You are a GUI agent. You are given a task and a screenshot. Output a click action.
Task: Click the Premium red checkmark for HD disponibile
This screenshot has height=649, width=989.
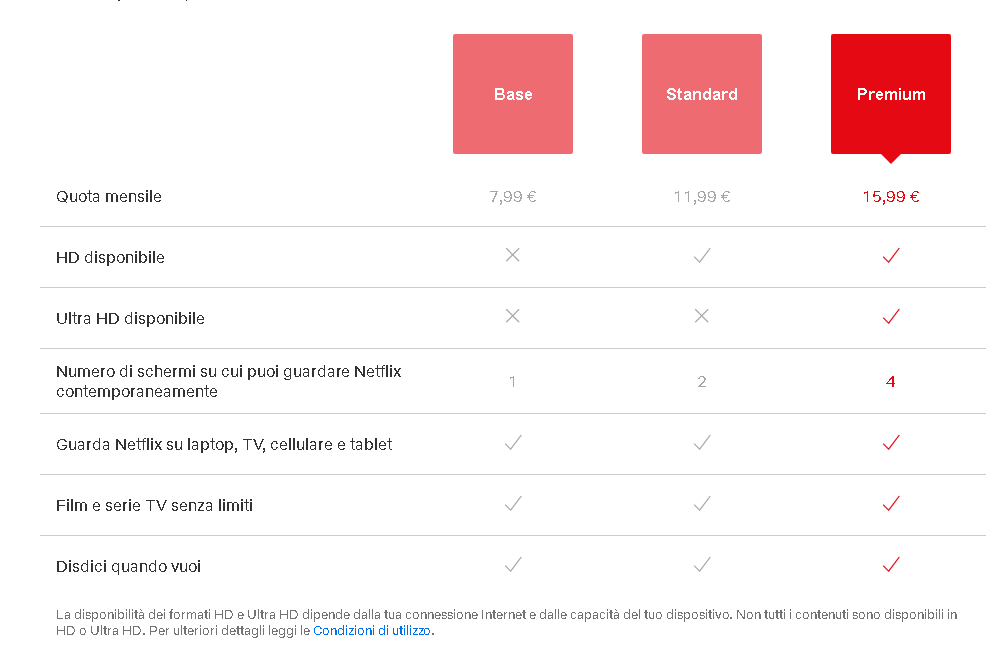(x=891, y=255)
